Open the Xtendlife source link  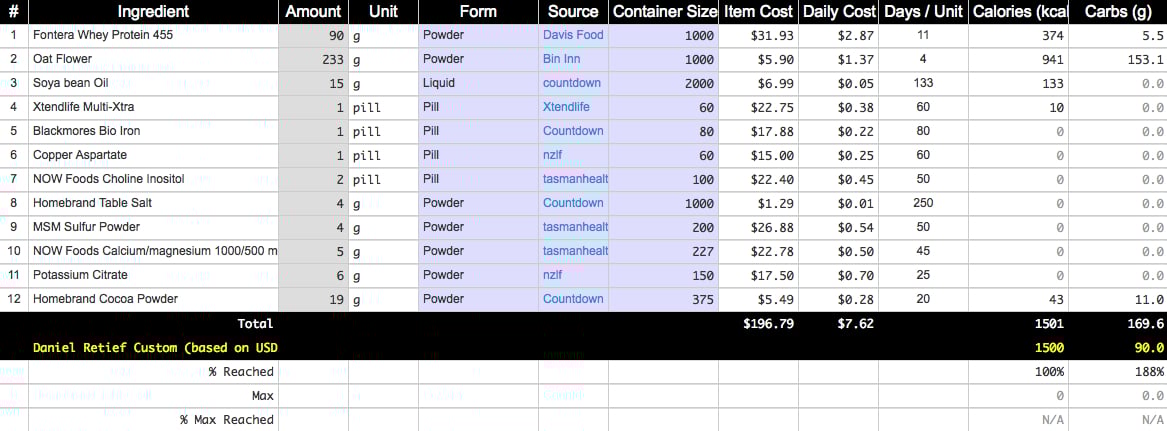tap(566, 107)
